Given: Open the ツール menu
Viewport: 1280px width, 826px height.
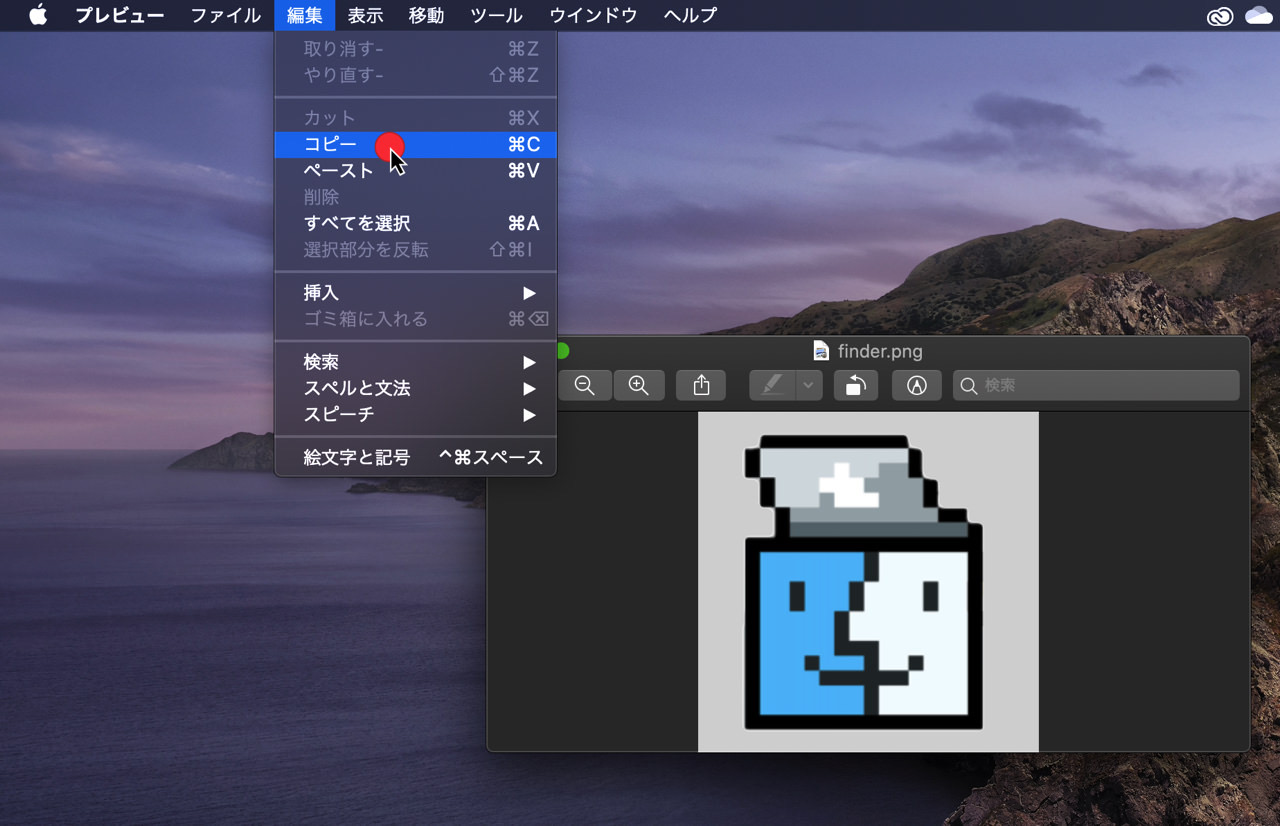Looking at the screenshot, I should (496, 15).
